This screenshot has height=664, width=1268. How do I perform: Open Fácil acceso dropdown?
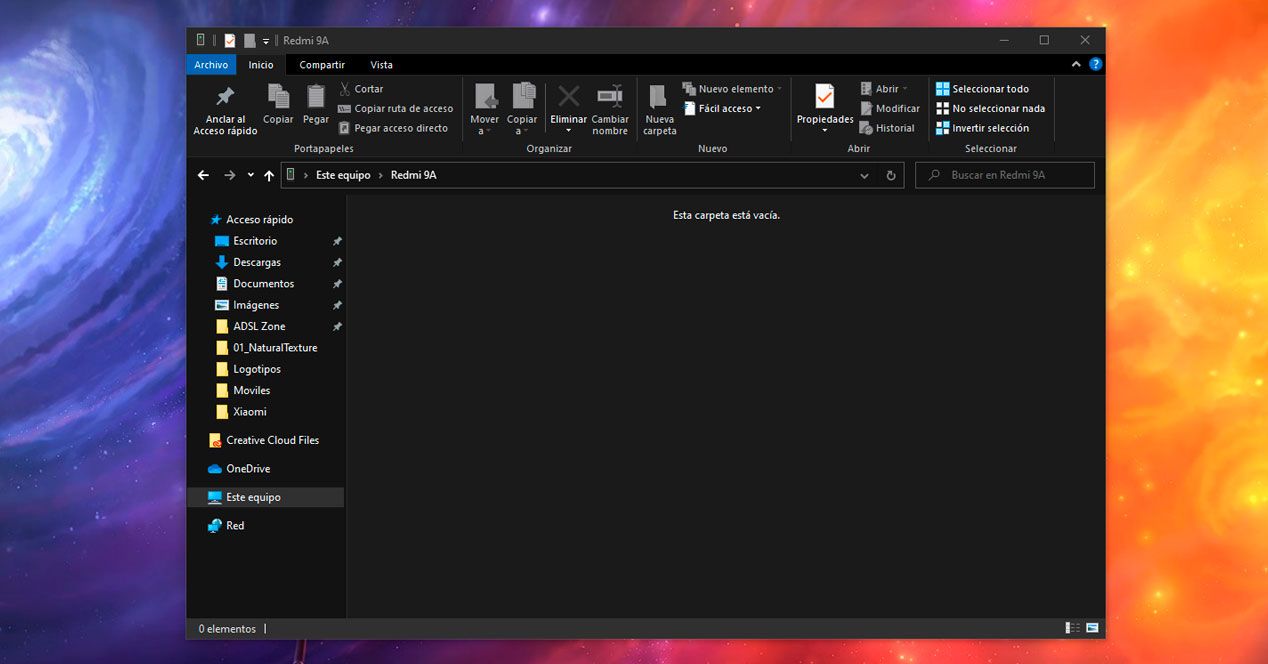(722, 109)
